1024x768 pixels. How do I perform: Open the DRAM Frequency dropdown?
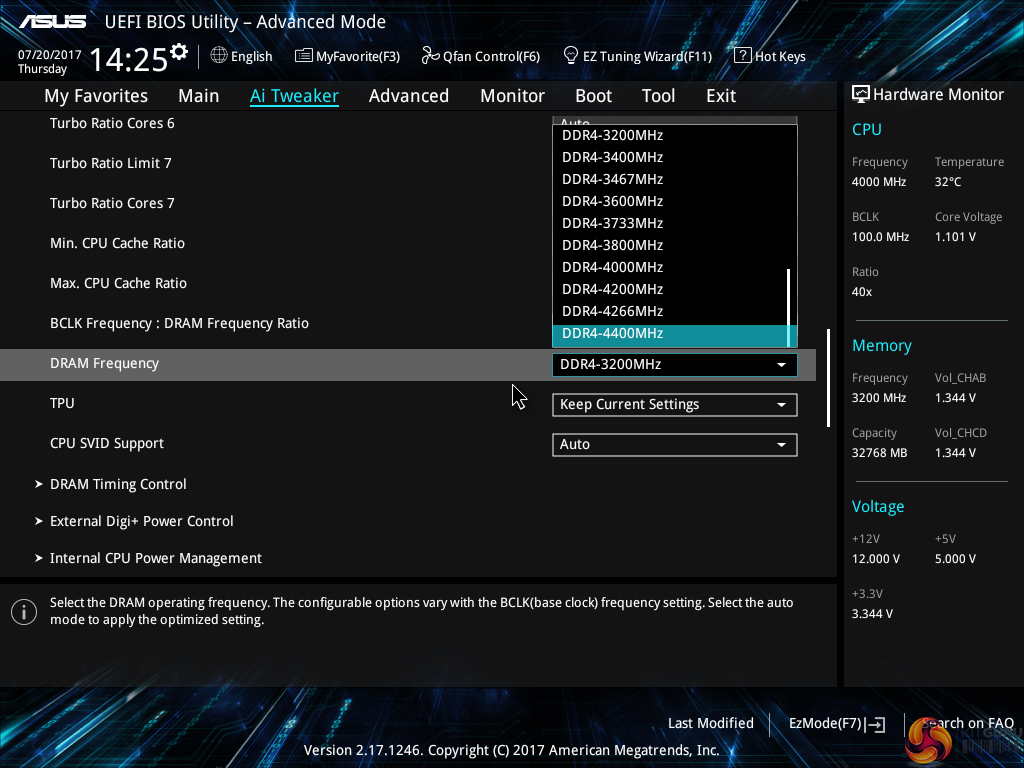674,365
